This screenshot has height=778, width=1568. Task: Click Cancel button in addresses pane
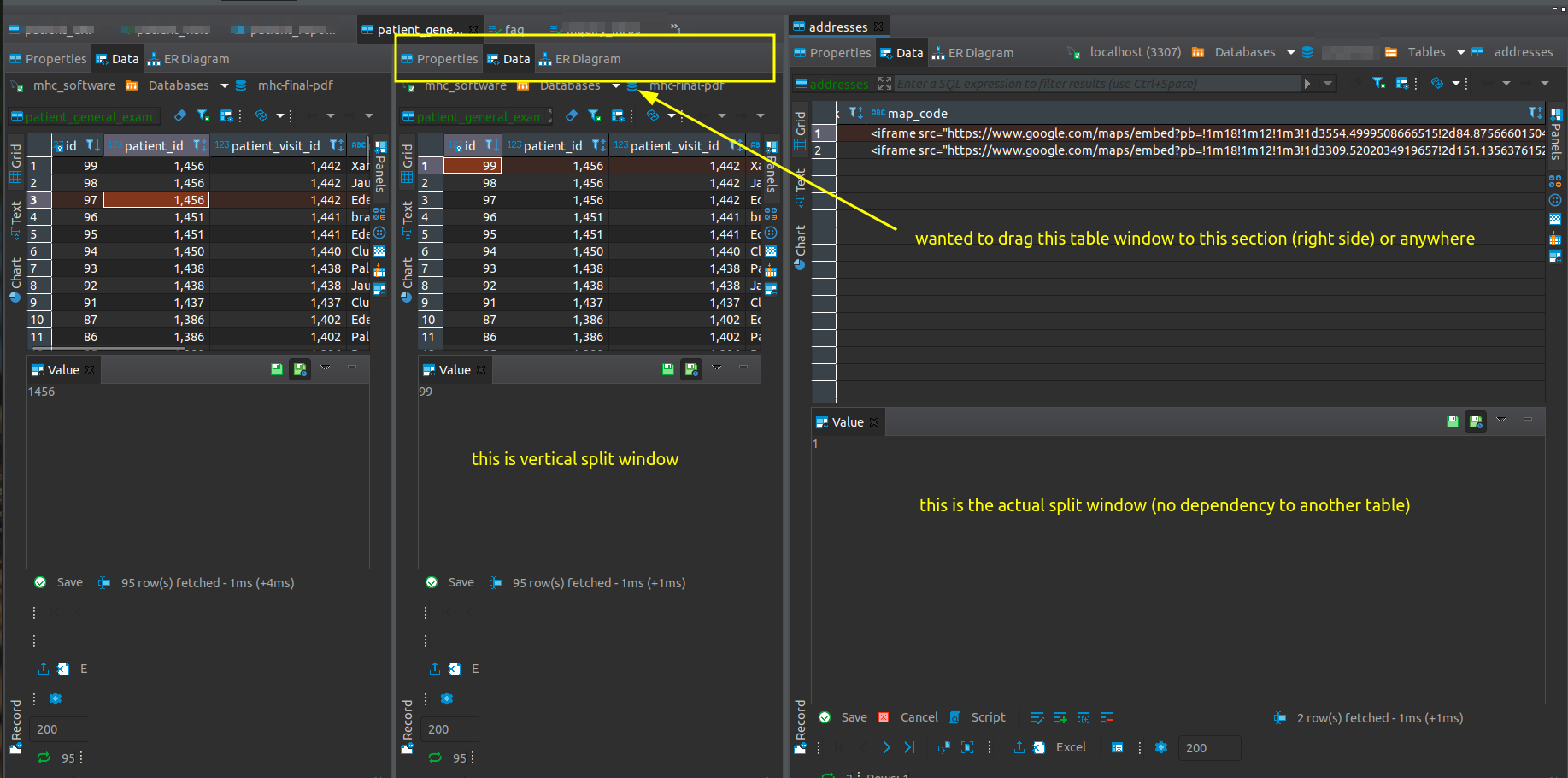click(909, 718)
